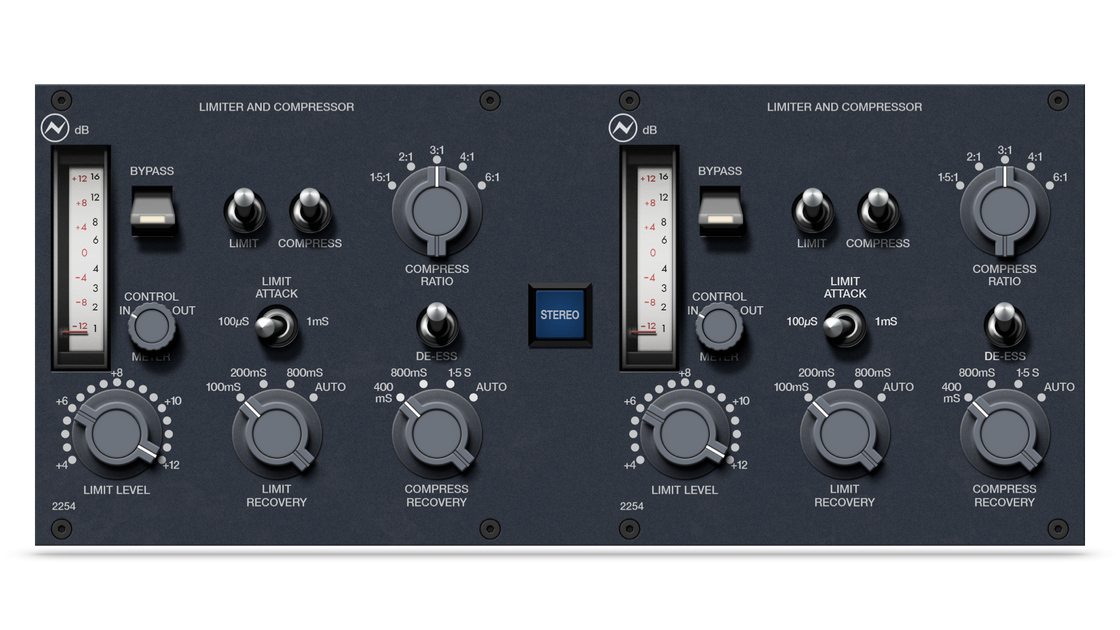Adjust the left channel COMPRESS RATIO knob
Viewport: 1120px width, 630px height.
pos(435,210)
